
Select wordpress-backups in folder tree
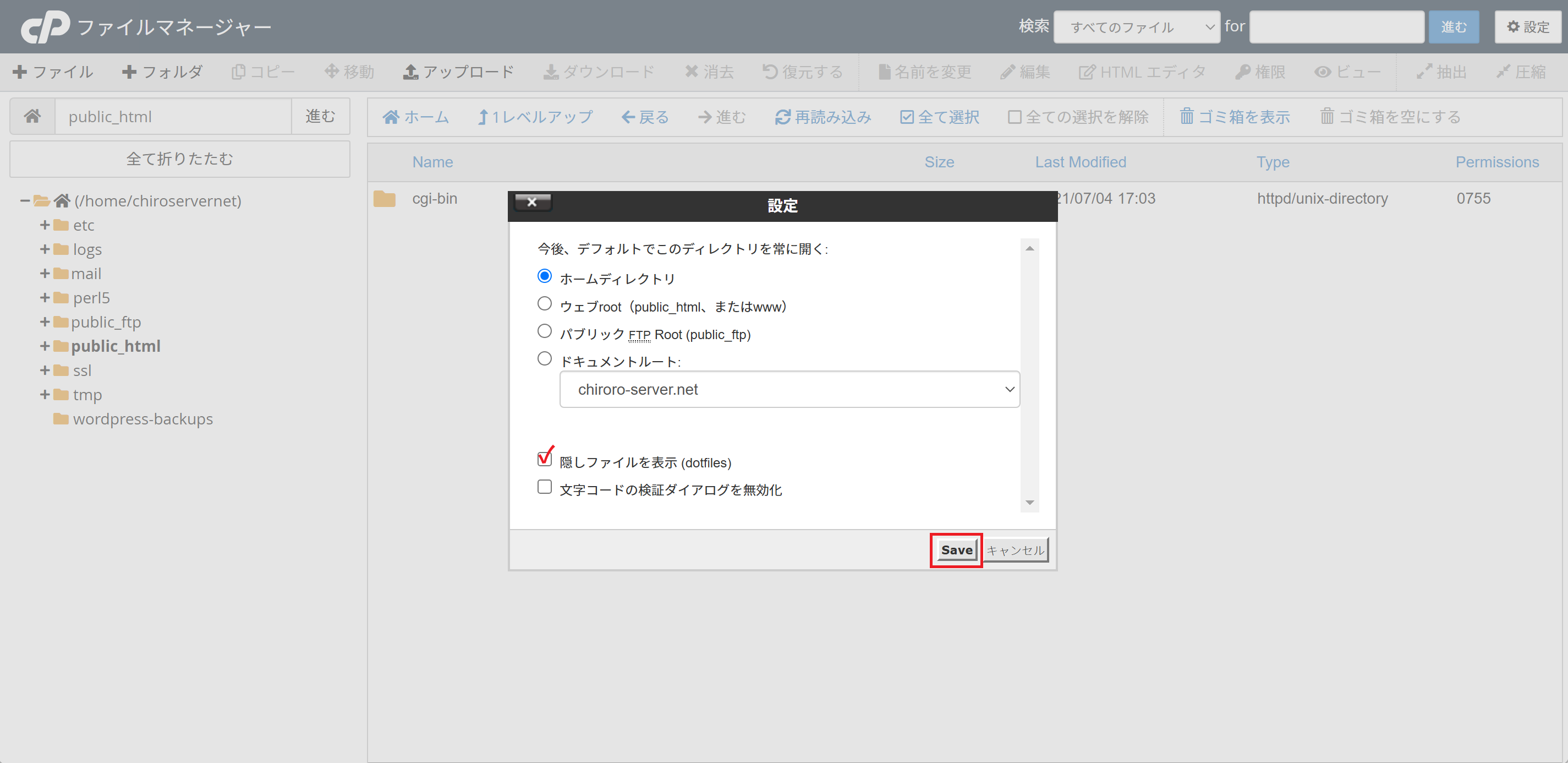pyautogui.click(x=142, y=419)
